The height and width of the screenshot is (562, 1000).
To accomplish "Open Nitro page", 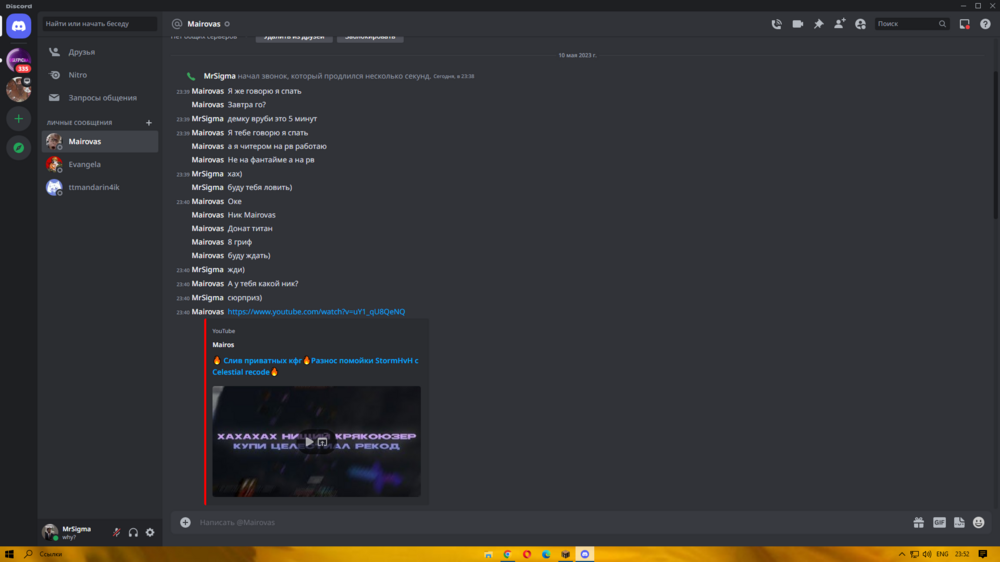I will [99, 75].
